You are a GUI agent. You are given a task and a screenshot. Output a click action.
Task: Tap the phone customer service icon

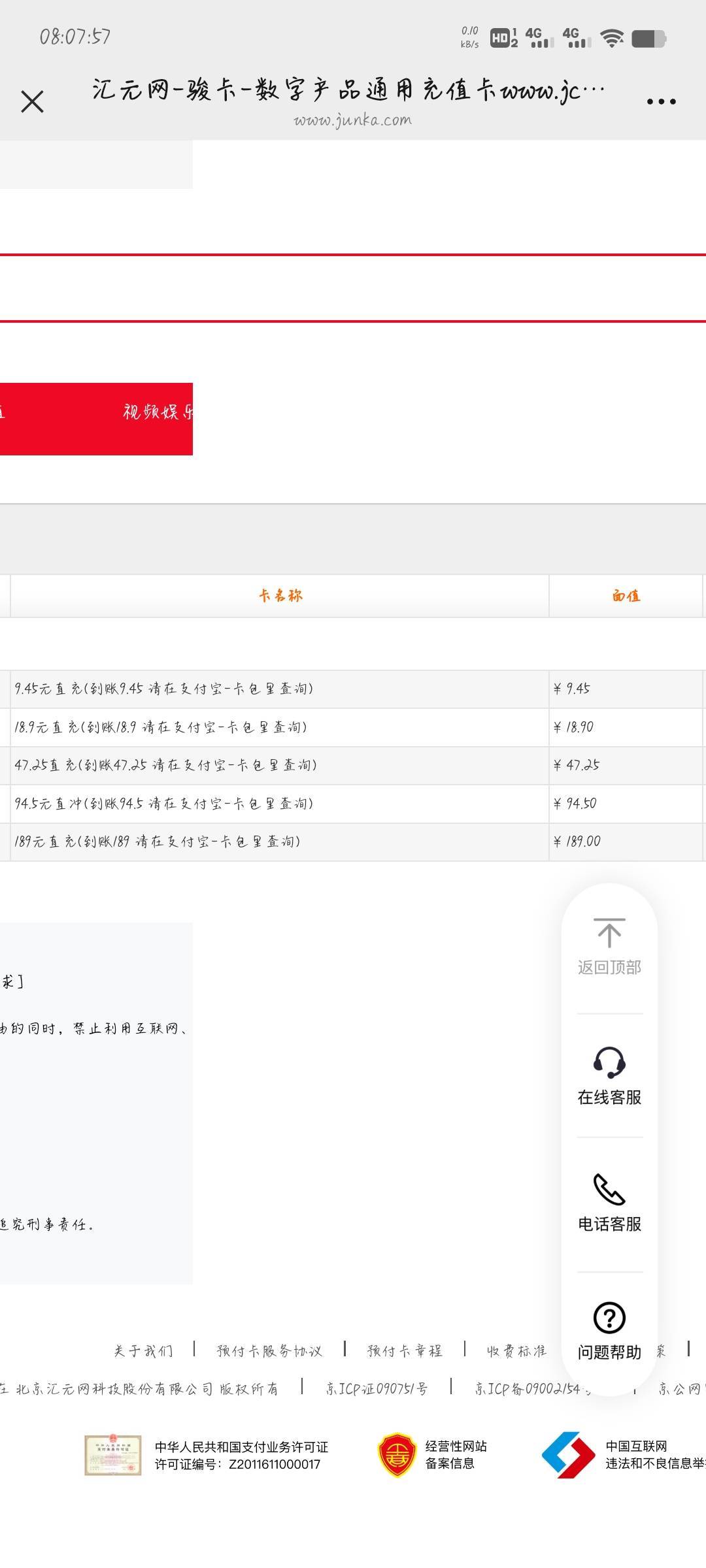point(609,1189)
